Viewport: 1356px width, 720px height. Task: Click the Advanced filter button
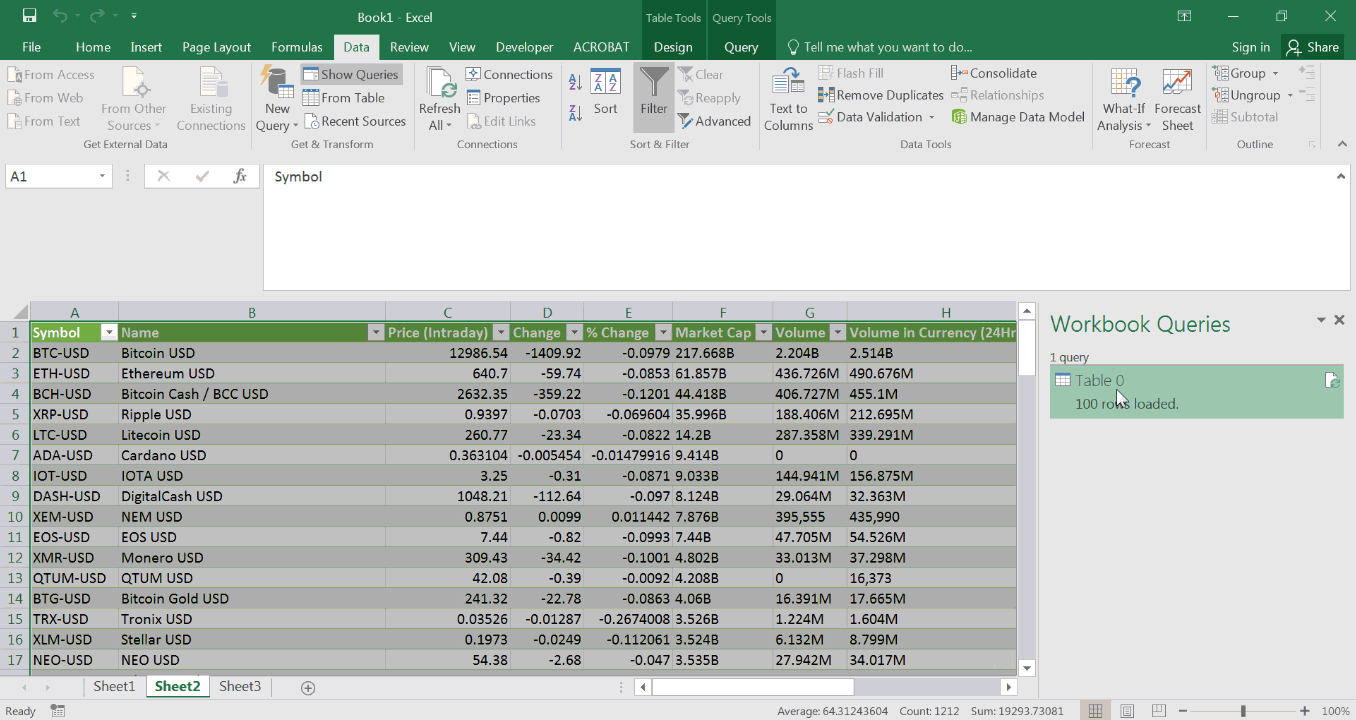click(x=714, y=121)
